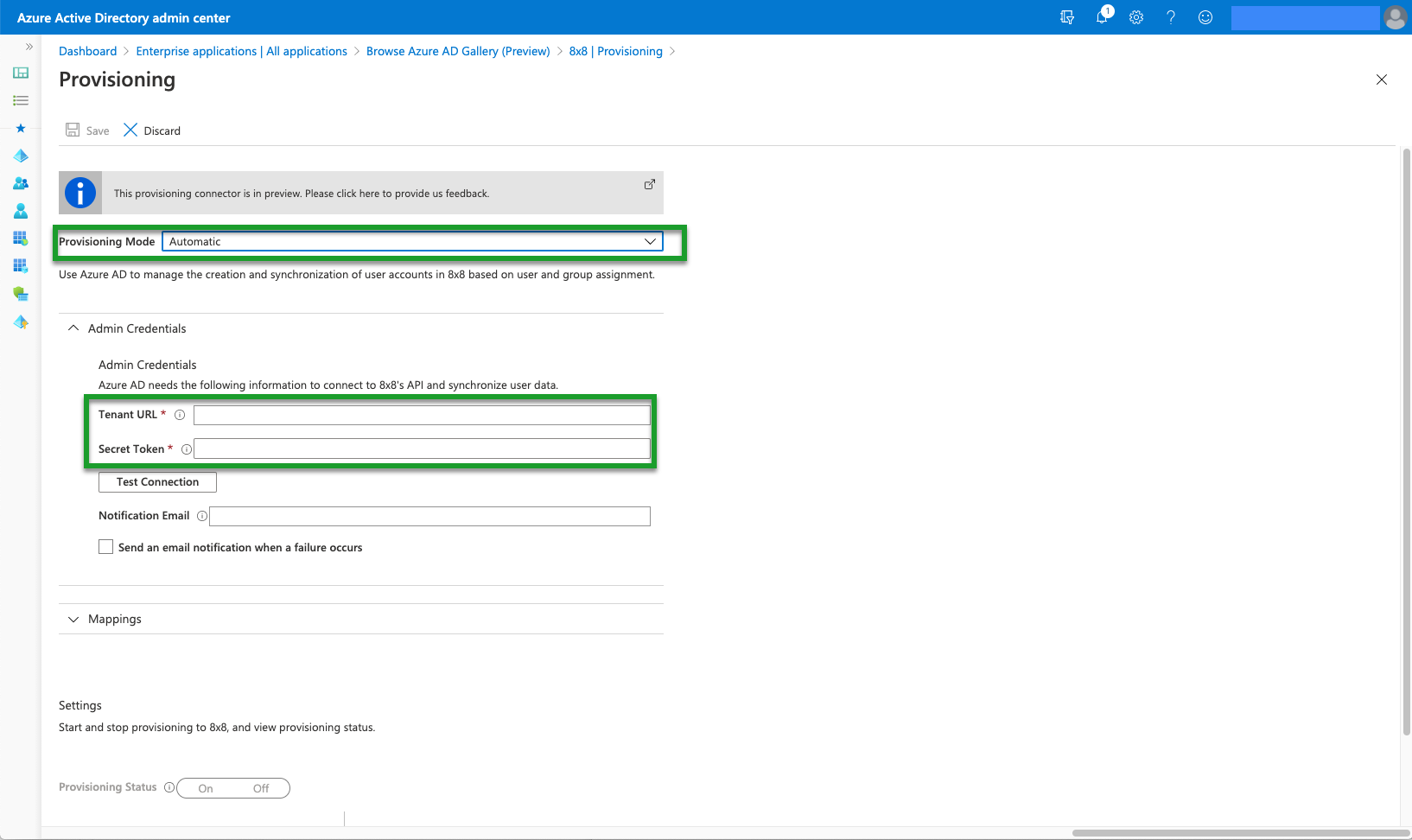The image size is (1412, 840).
Task: Open the help question mark
Action: pyautogui.click(x=1171, y=17)
